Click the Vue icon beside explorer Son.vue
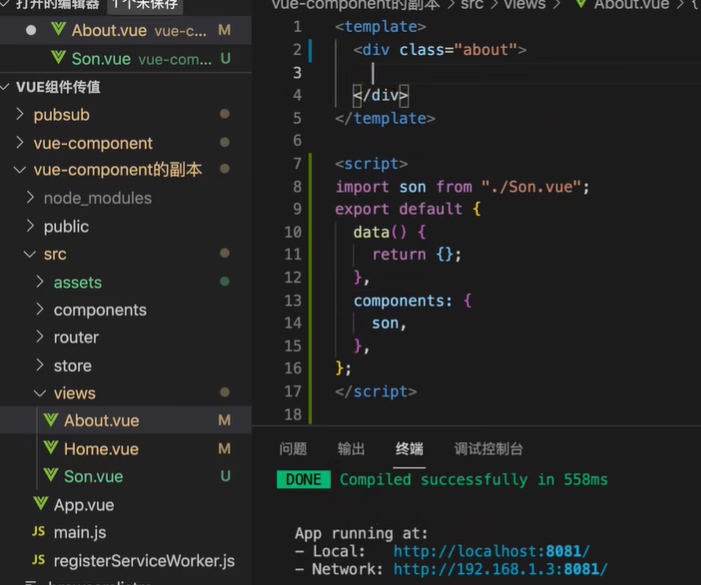 (x=51, y=476)
